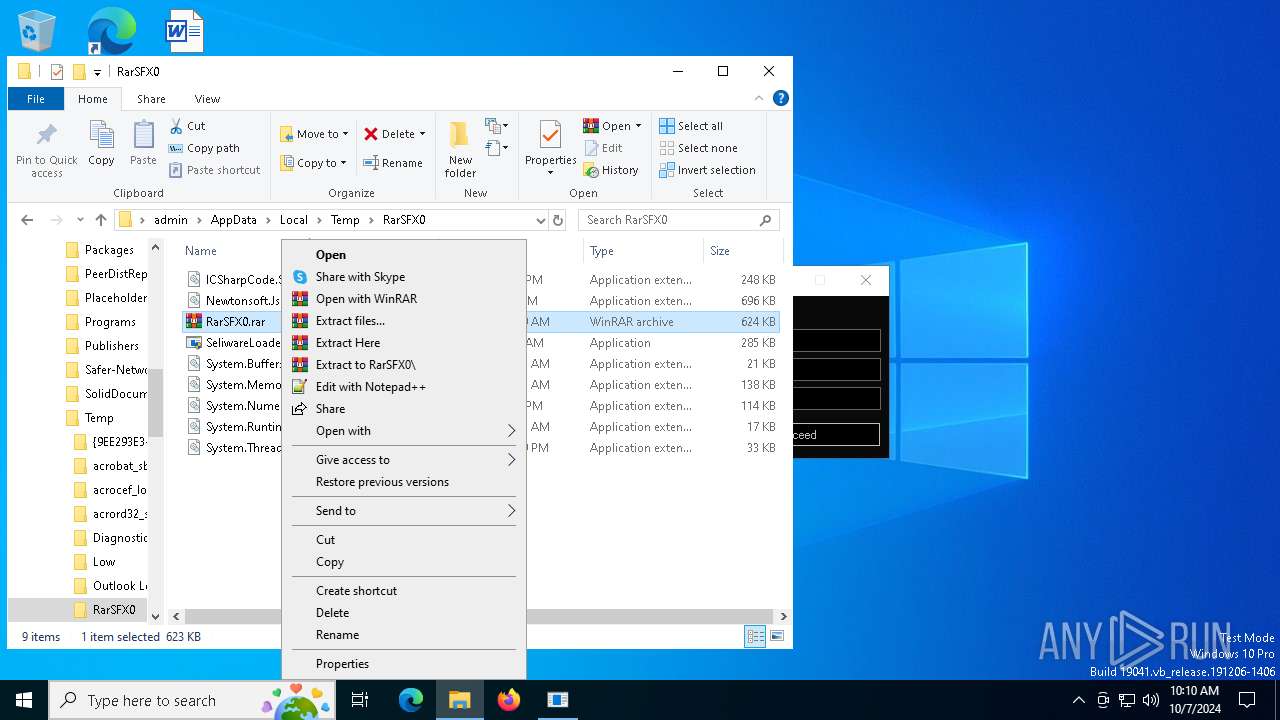Click the Search RarSFX0 field
1280x720 pixels.
pos(678,220)
